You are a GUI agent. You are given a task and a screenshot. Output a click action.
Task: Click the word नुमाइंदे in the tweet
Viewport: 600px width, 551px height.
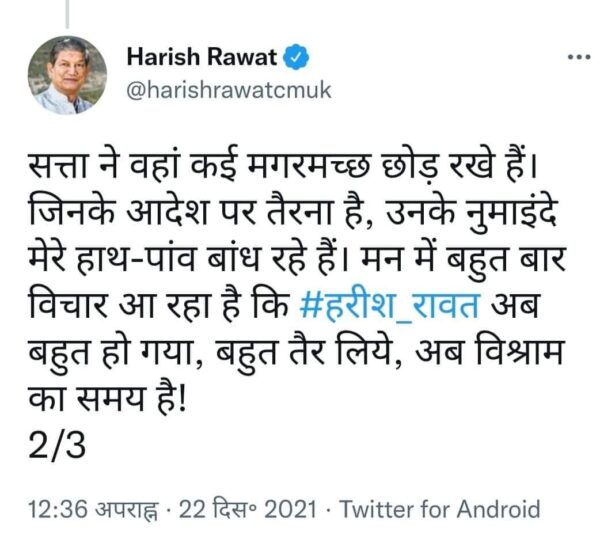509,214
